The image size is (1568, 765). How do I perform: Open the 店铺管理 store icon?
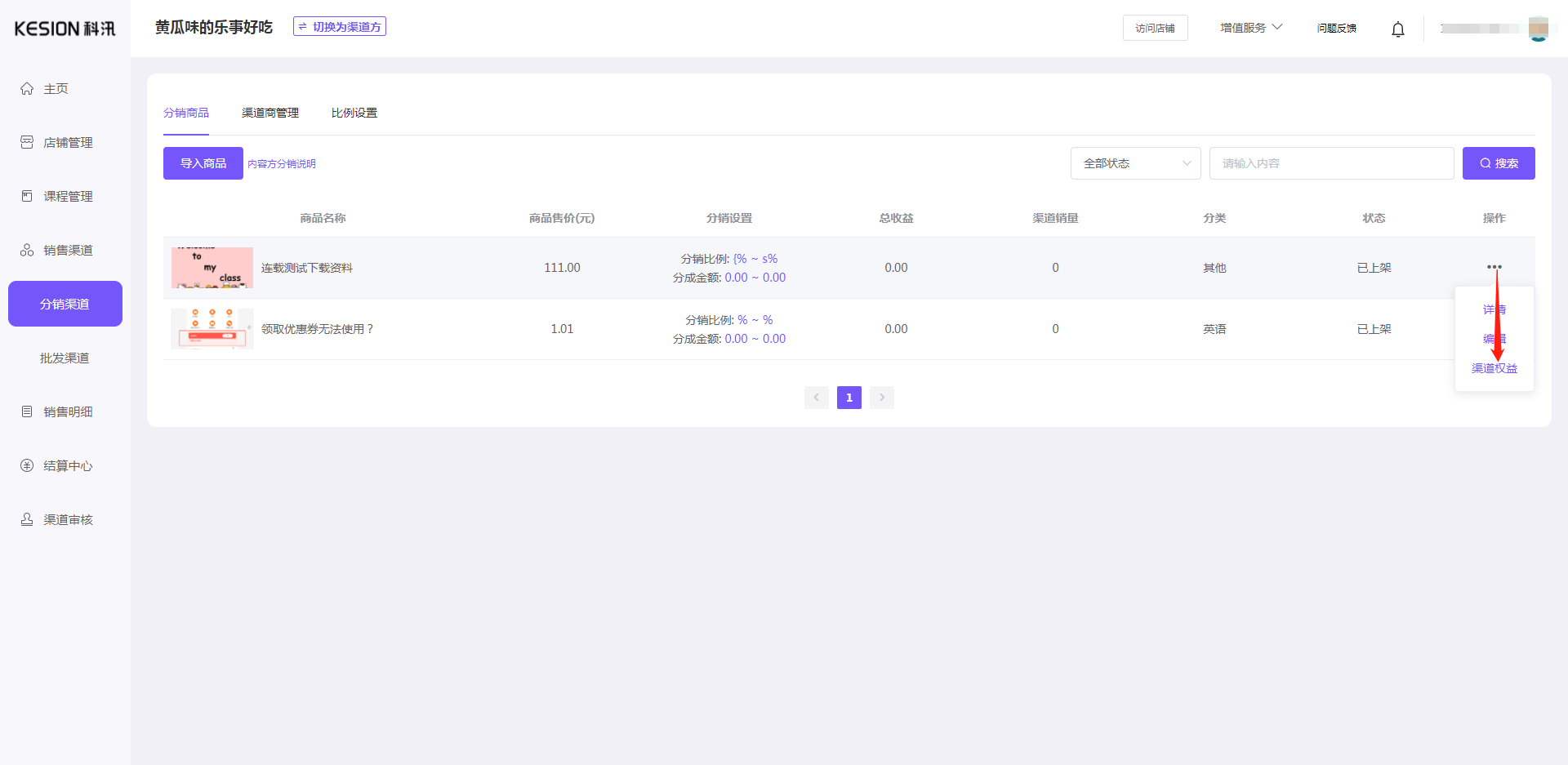point(27,142)
